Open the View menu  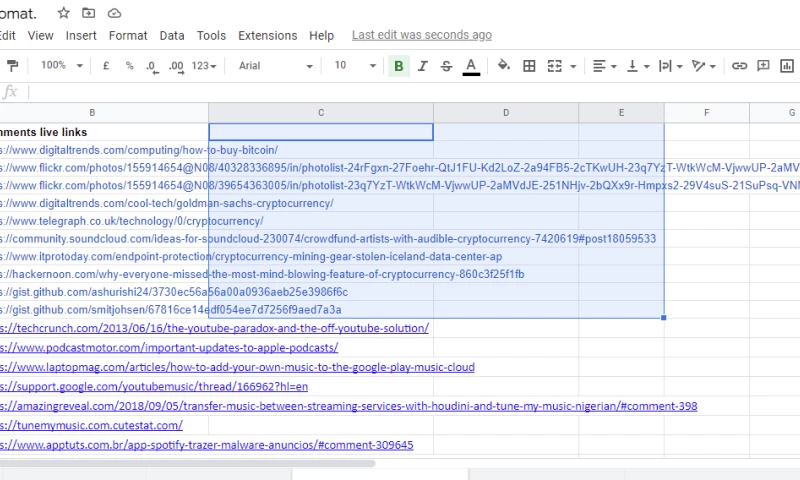pos(40,35)
